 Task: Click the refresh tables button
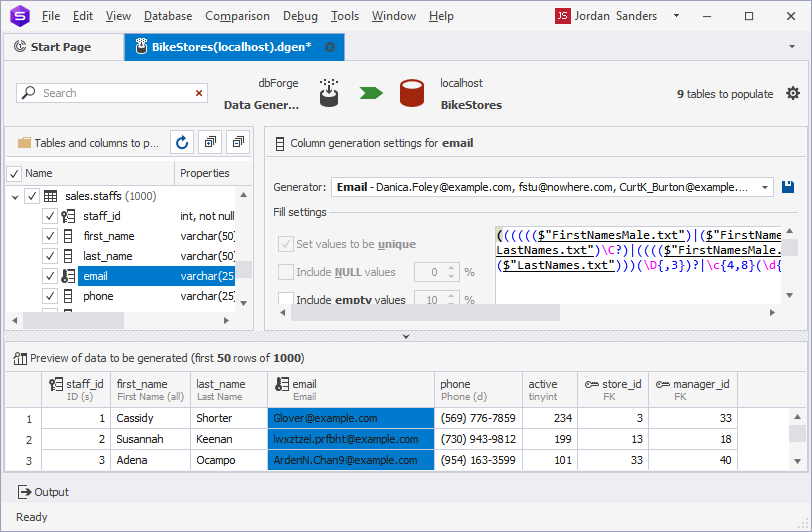pos(182,142)
